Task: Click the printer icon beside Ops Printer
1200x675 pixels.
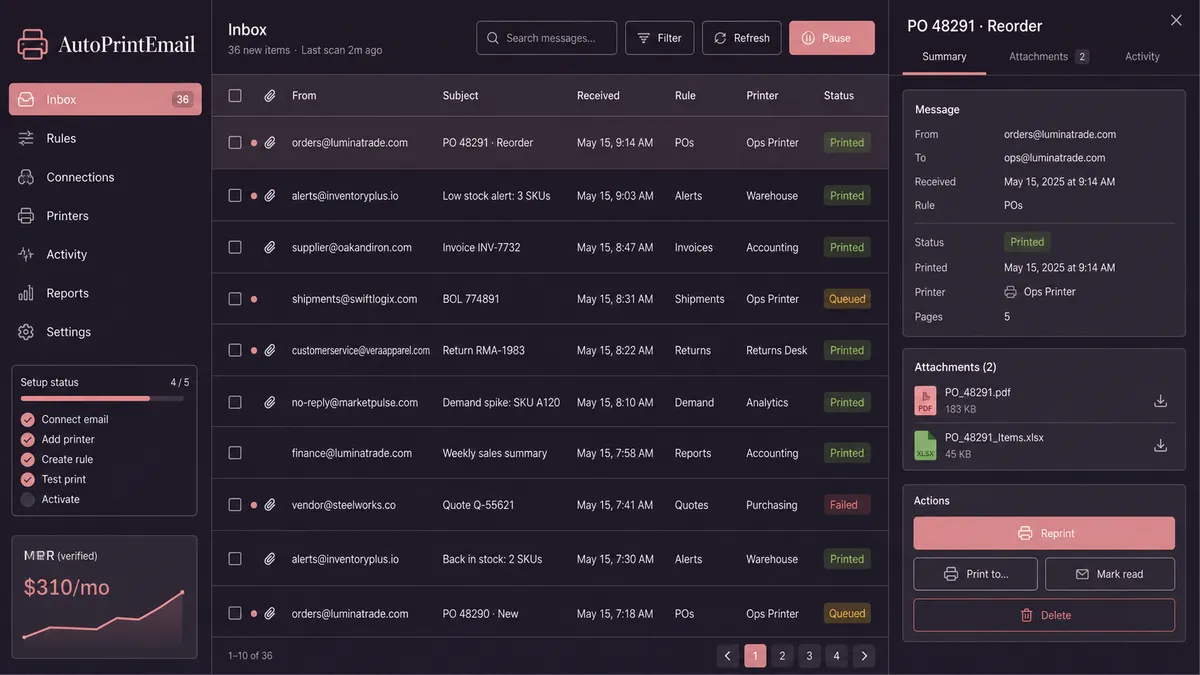Action: [x=1011, y=292]
